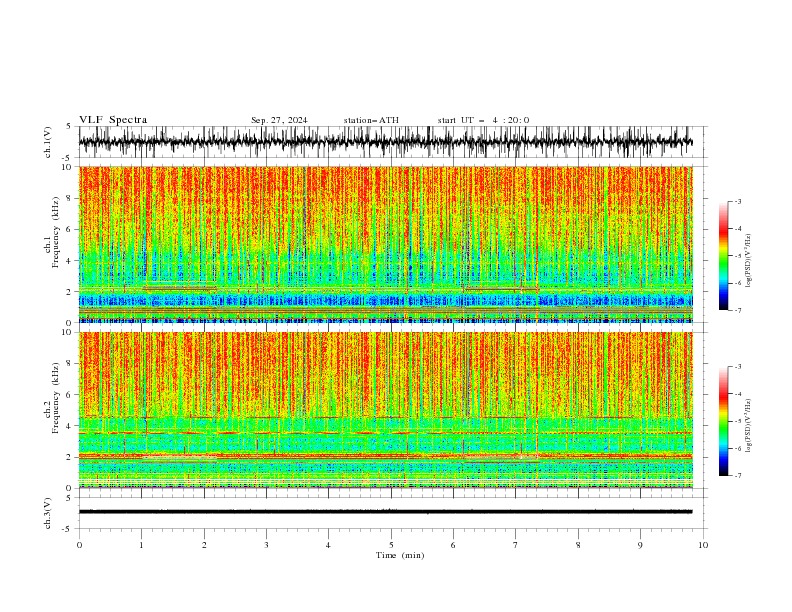Click the ch.3 flat waveform trace
The width and height of the screenshot is (792, 612).
386,512
